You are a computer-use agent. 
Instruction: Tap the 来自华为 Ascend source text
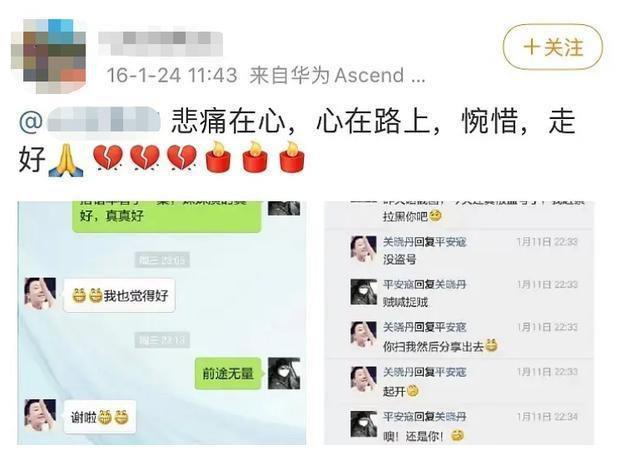tap(337, 75)
